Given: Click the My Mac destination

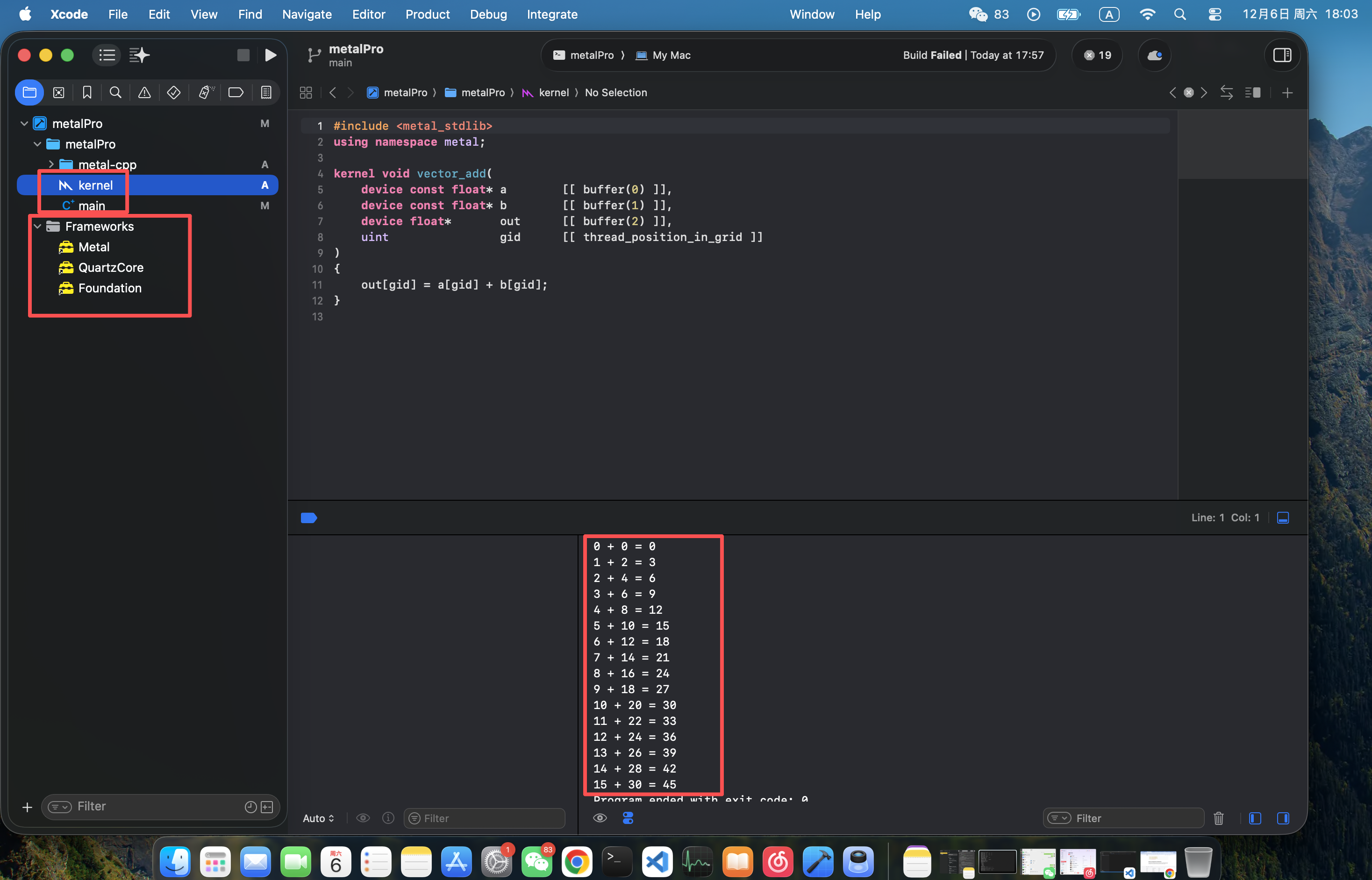Looking at the screenshot, I should (x=671, y=55).
